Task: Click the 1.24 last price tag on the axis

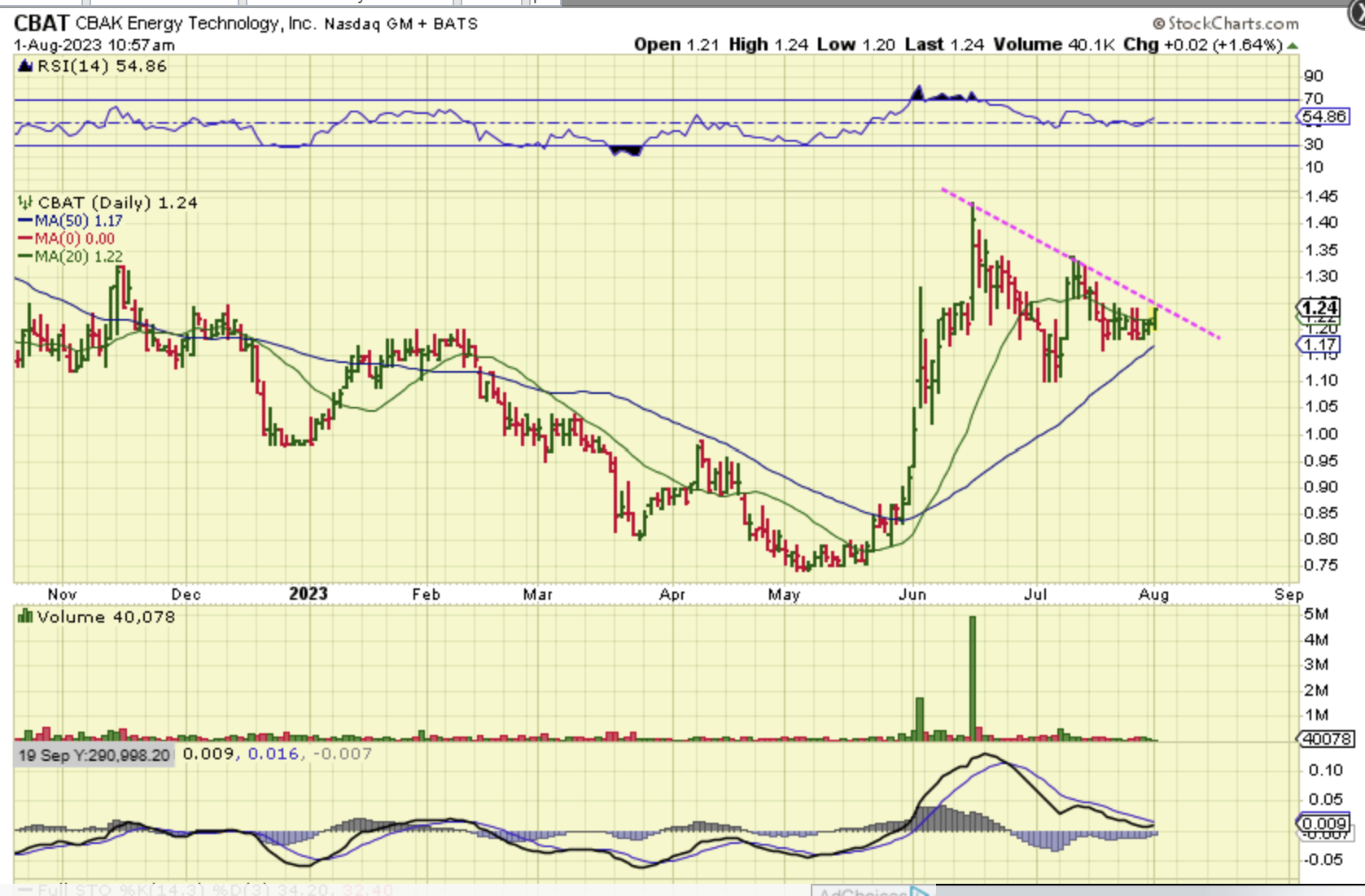Action: (1319, 308)
